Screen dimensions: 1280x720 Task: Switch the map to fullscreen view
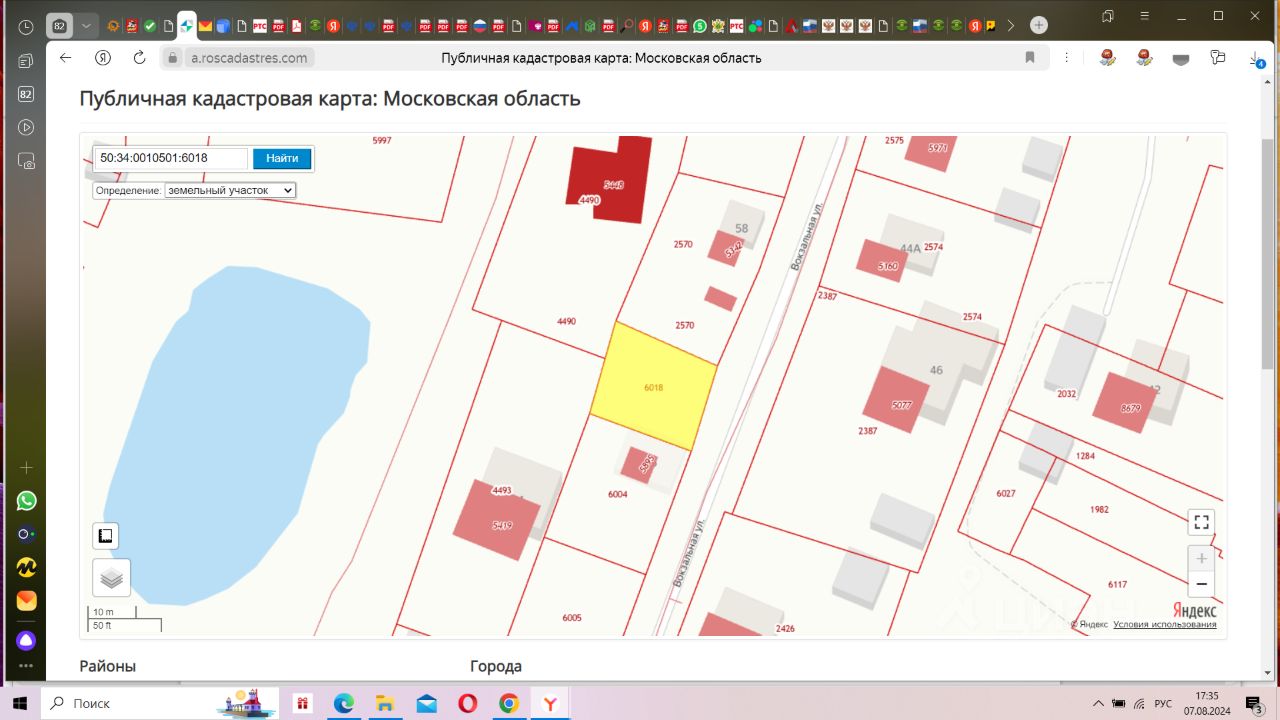[x=1201, y=522]
